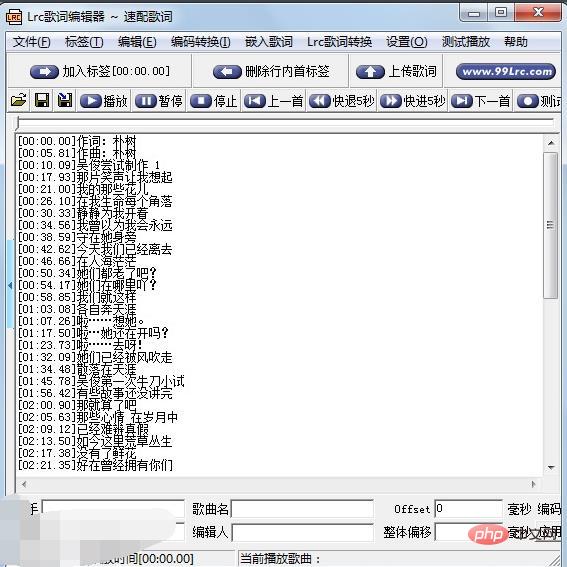Viewport: 567px width, 567px height.
Task: Select line 那就算了吧
Action: (77, 405)
